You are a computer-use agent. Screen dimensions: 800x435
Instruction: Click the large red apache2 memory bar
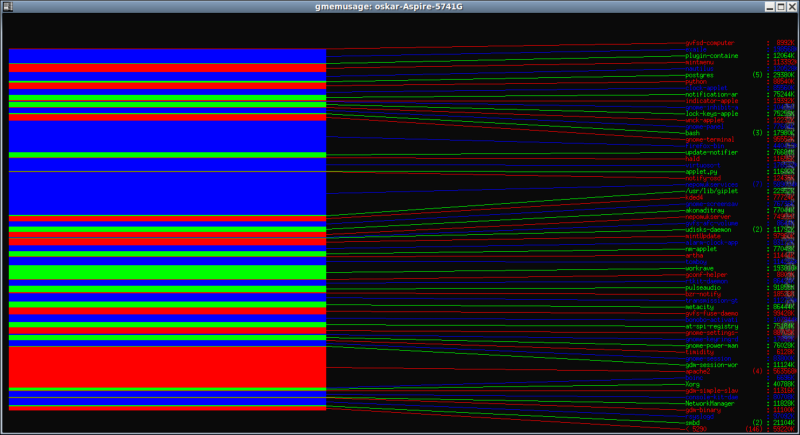pyautogui.click(x=167, y=367)
